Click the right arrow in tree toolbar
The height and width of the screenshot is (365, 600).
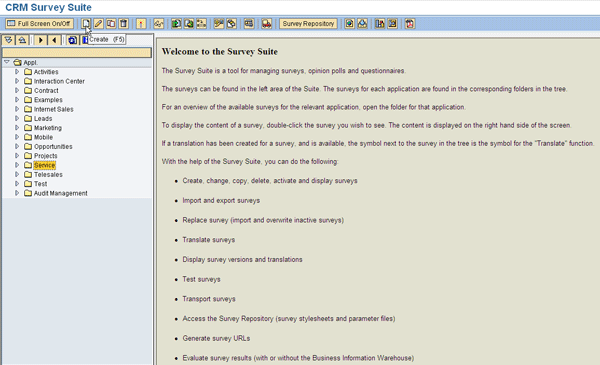pos(41,40)
